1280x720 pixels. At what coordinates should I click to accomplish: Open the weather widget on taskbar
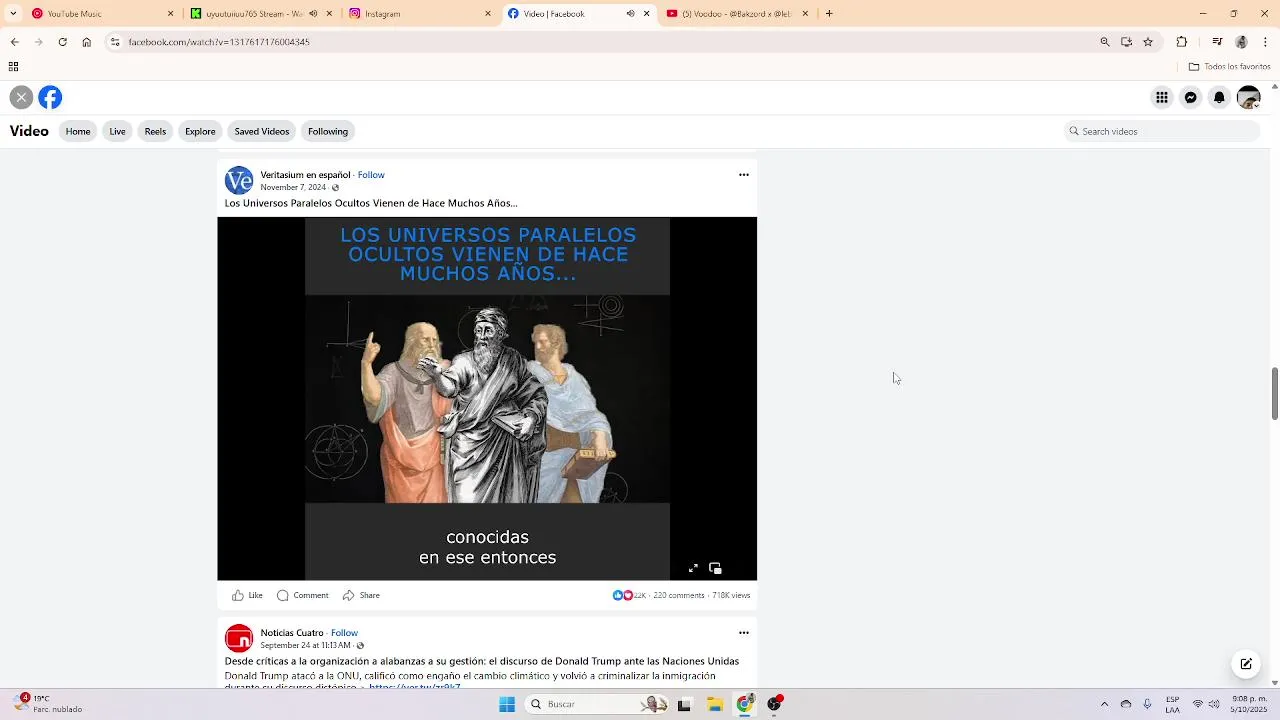click(x=48, y=704)
